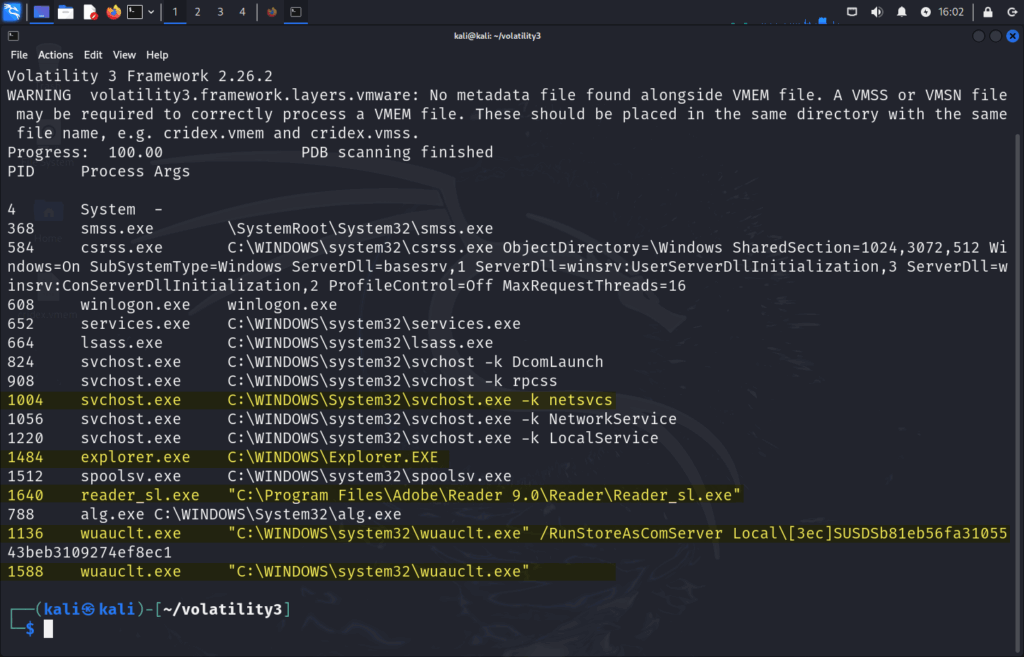The width and height of the screenshot is (1024, 657).
Task: Switch to workspace 4
Action: pyautogui.click(x=242, y=12)
